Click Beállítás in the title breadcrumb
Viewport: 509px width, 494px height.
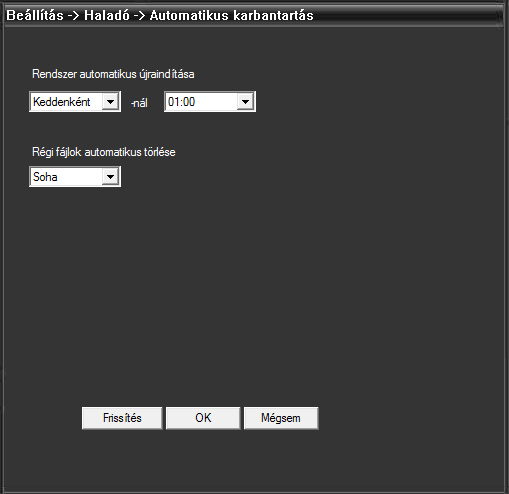tap(35, 16)
